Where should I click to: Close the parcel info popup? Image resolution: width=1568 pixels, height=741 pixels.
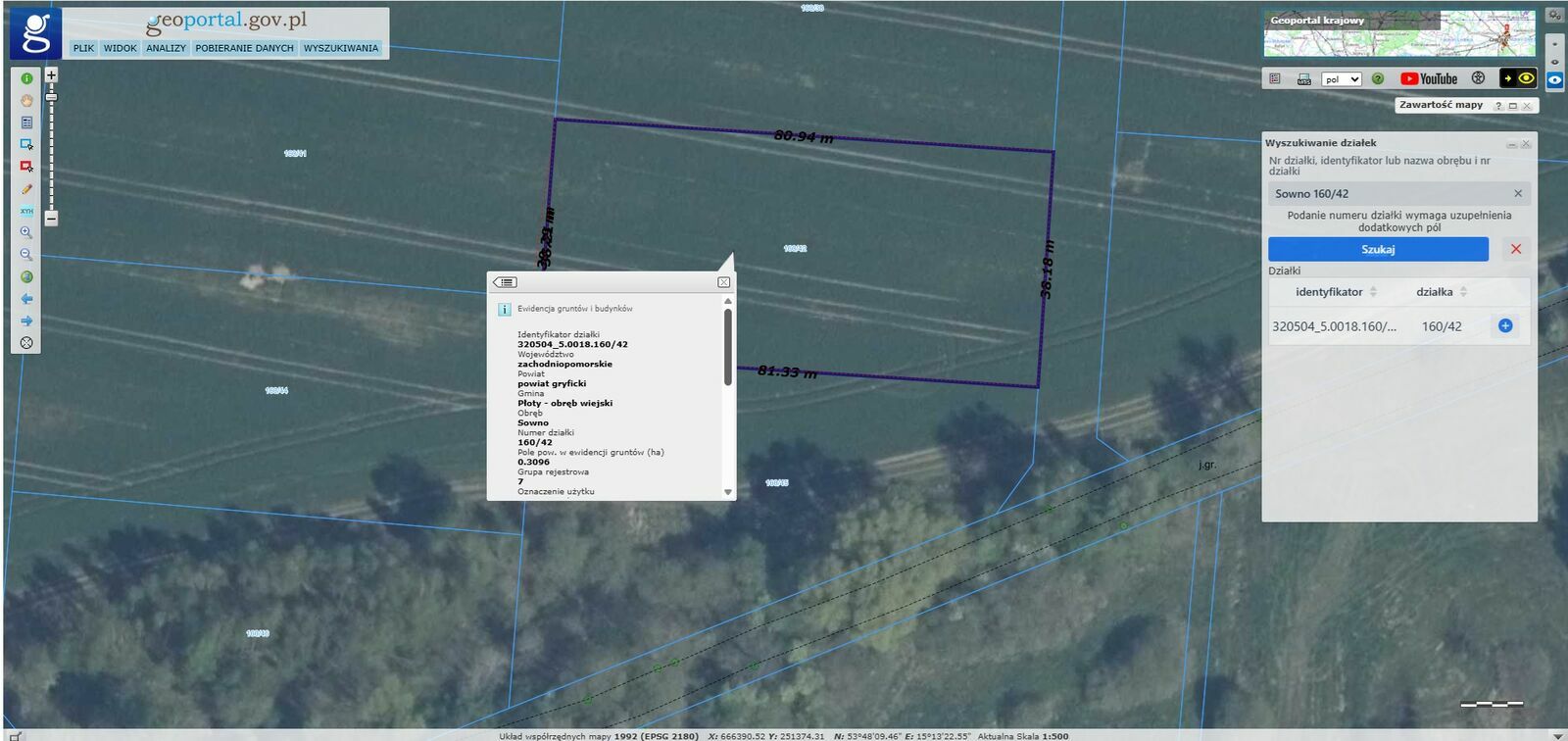coord(724,282)
